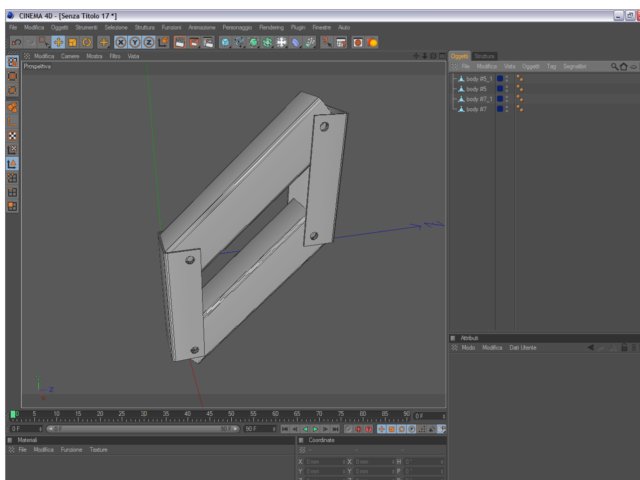The image size is (640, 480).
Task: Open viewport Filtro menu
Action: 115,56
